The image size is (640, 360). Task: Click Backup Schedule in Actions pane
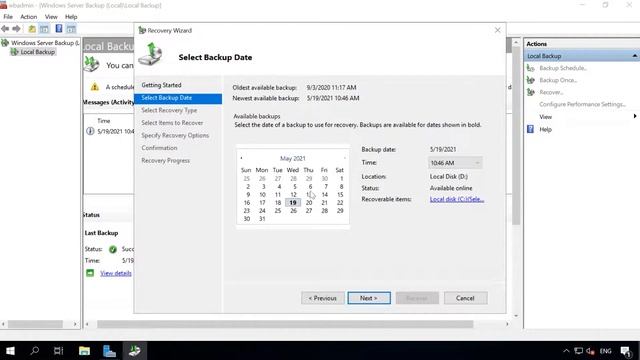(x=563, y=68)
